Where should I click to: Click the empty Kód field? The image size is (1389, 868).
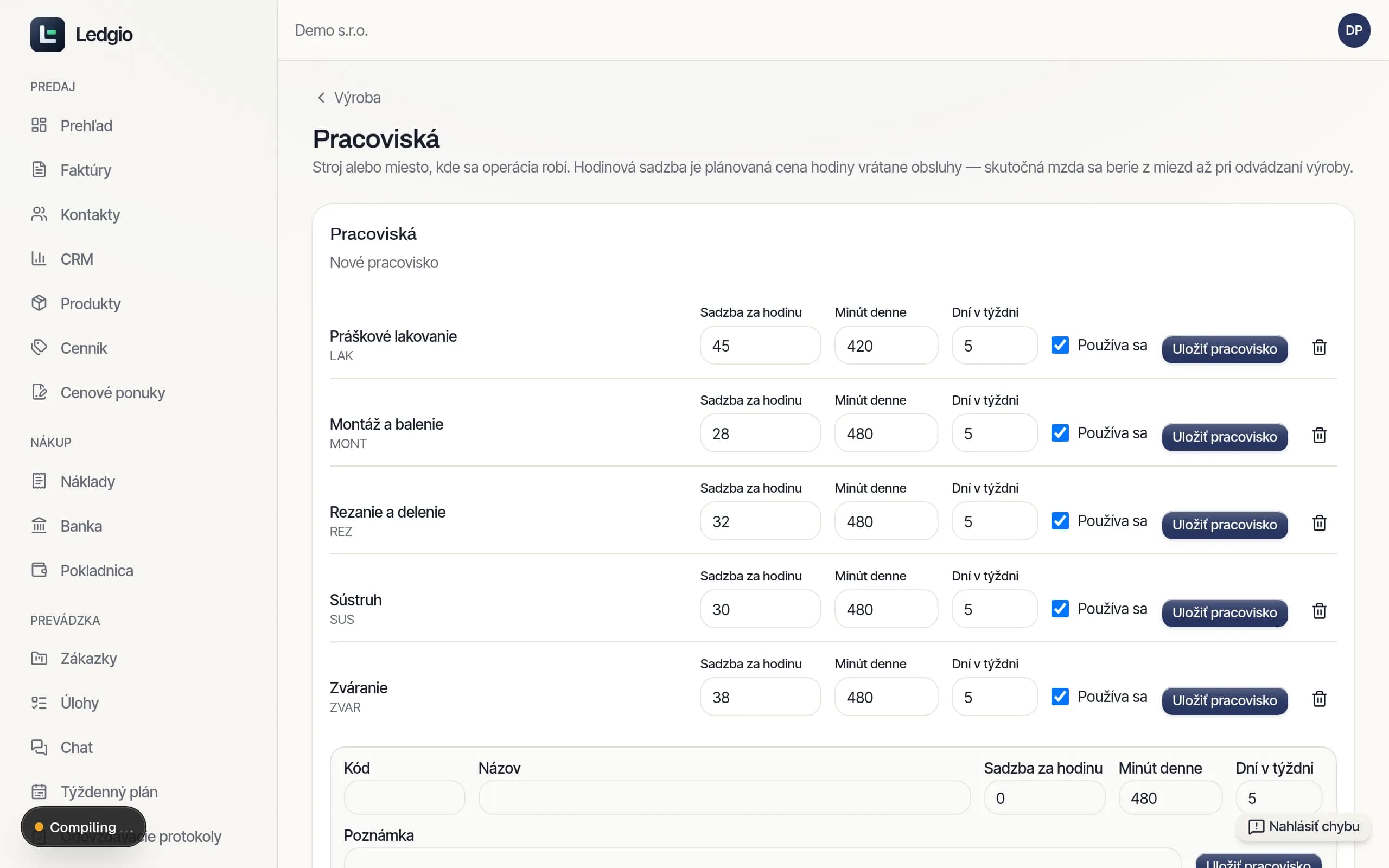tap(404, 797)
